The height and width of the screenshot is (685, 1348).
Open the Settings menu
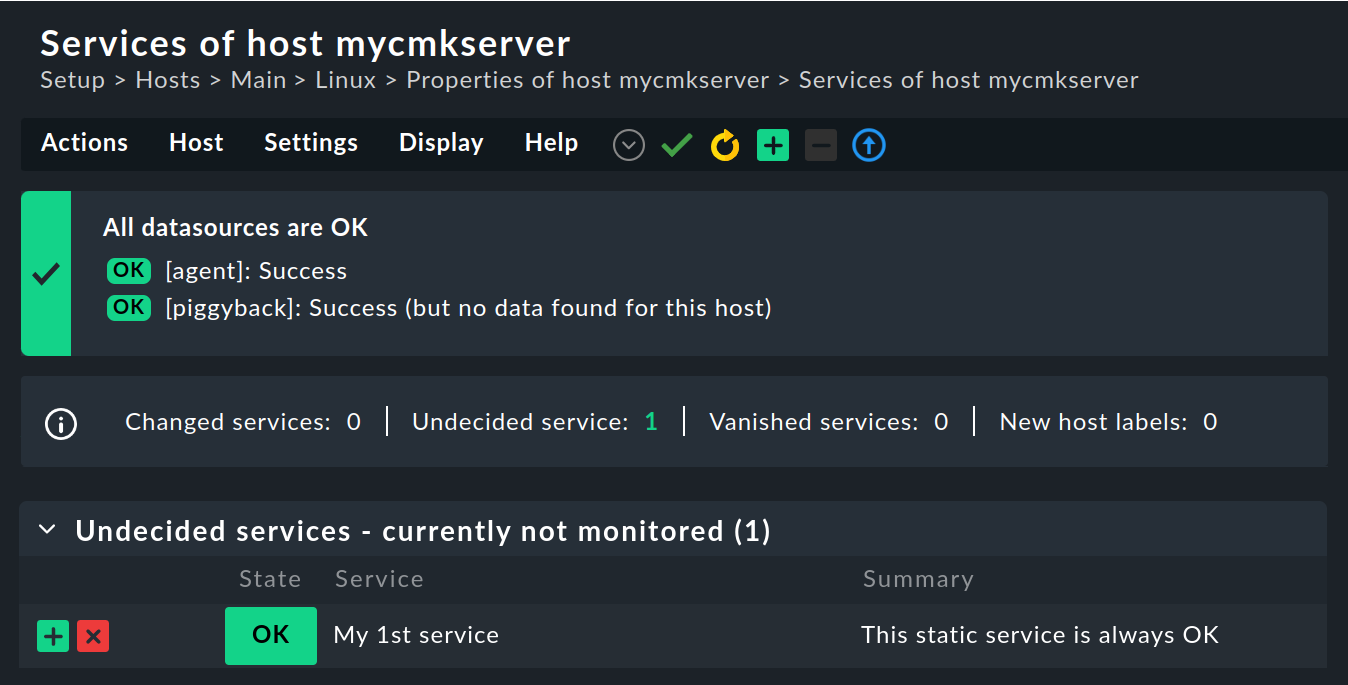(x=311, y=143)
